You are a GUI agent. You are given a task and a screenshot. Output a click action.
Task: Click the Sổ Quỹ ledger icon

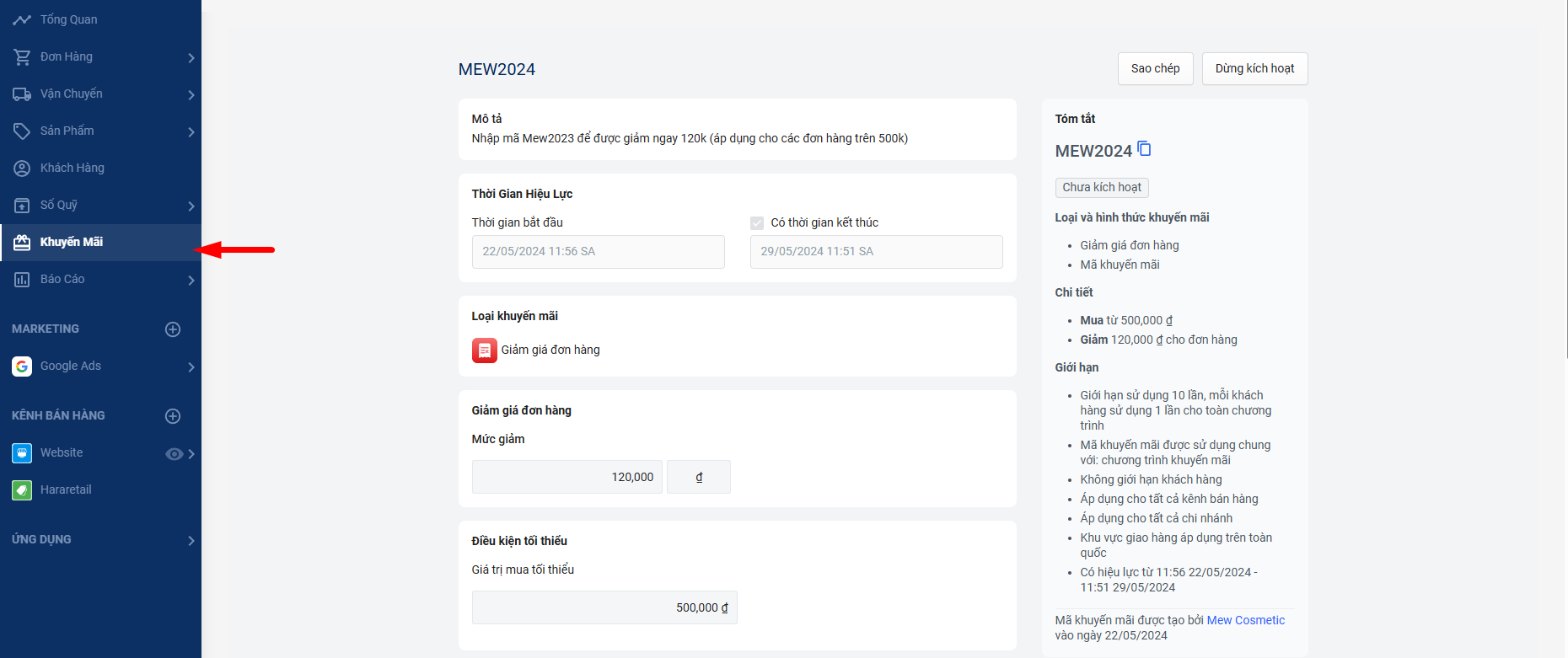pyautogui.click(x=22, y=205)
